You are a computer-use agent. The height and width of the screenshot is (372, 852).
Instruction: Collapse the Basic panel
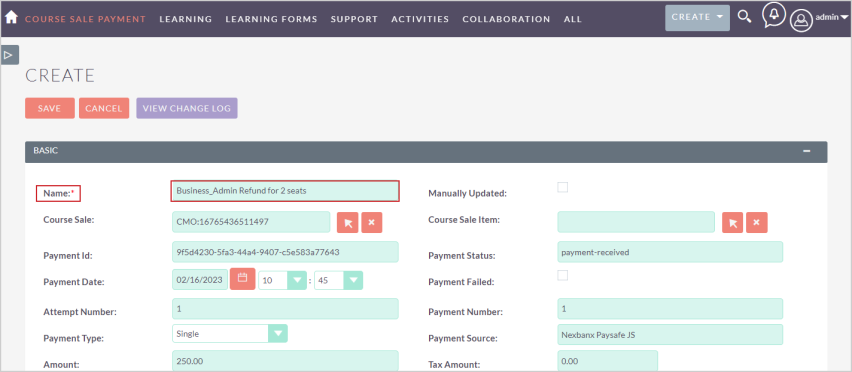(x=807, y=151)
